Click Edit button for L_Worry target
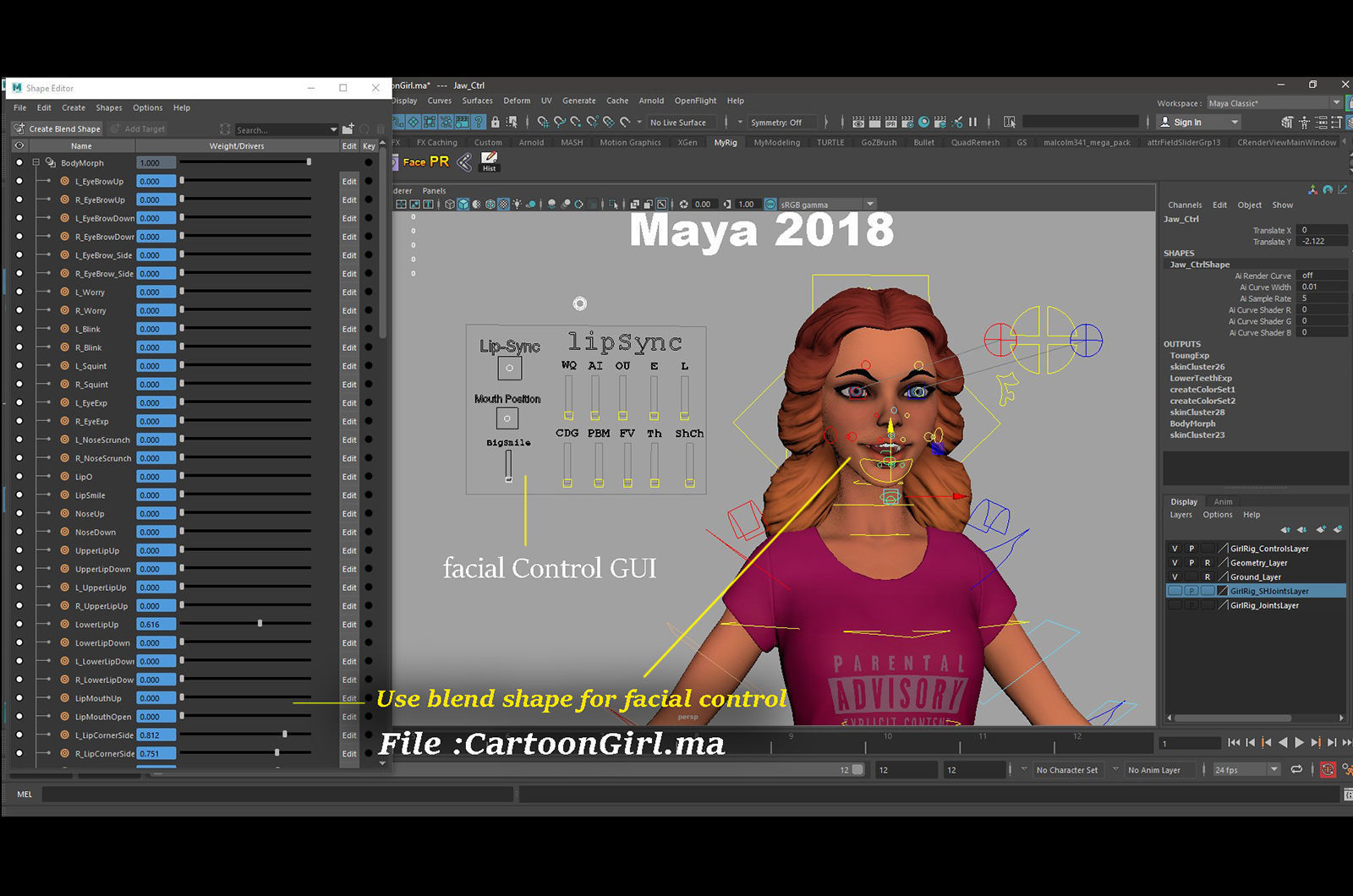The height and width of the screenshot is (896, 1353). [x=349, y=292]
